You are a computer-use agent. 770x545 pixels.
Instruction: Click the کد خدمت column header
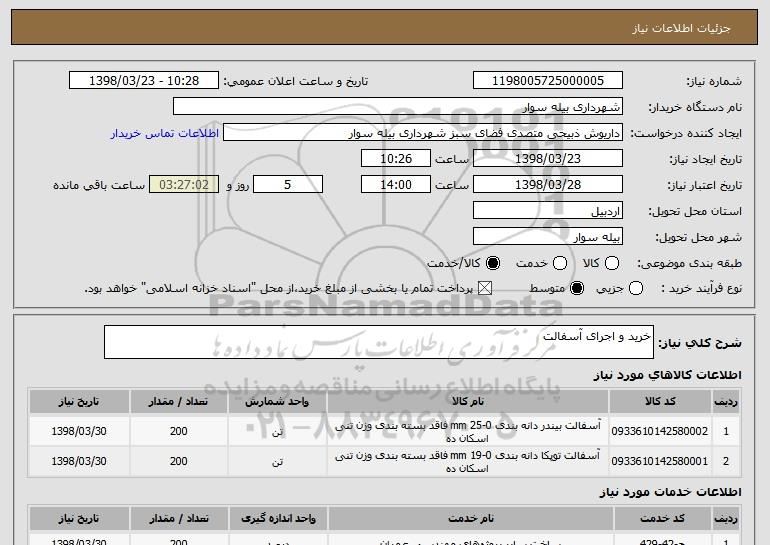point(661,518)
